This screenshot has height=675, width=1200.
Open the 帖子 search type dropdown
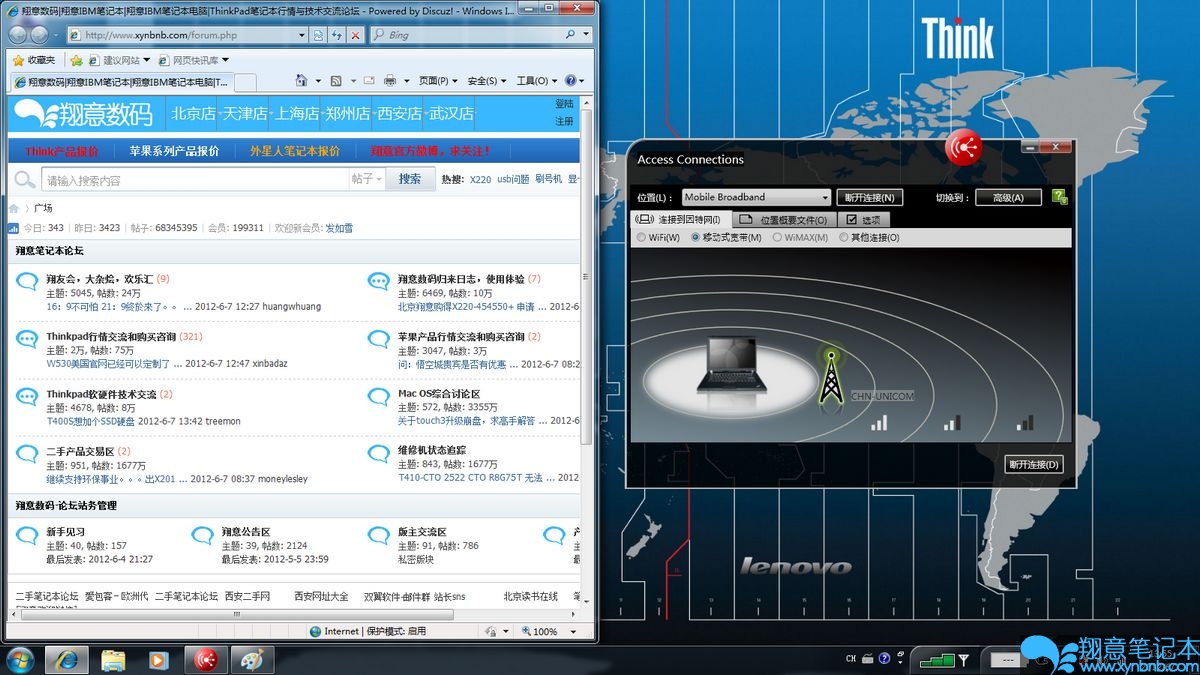click(366, 179)
